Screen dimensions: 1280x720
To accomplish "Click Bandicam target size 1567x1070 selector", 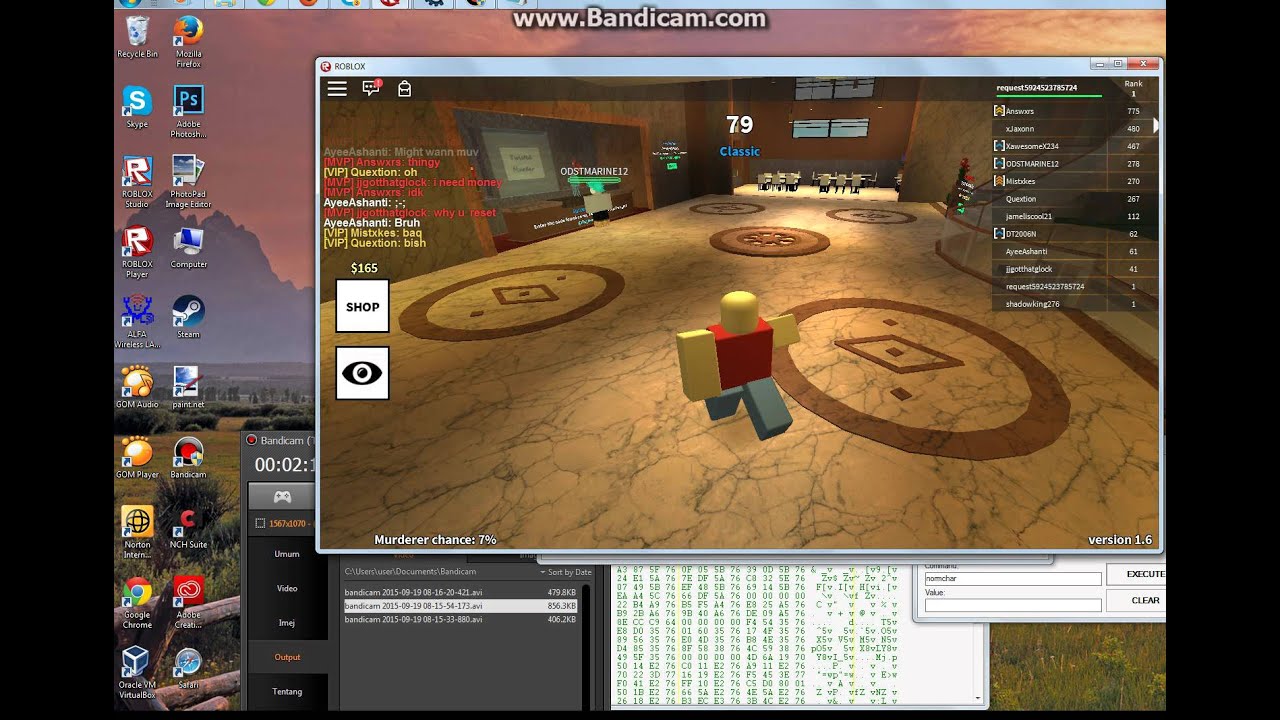I will [284, 523].
